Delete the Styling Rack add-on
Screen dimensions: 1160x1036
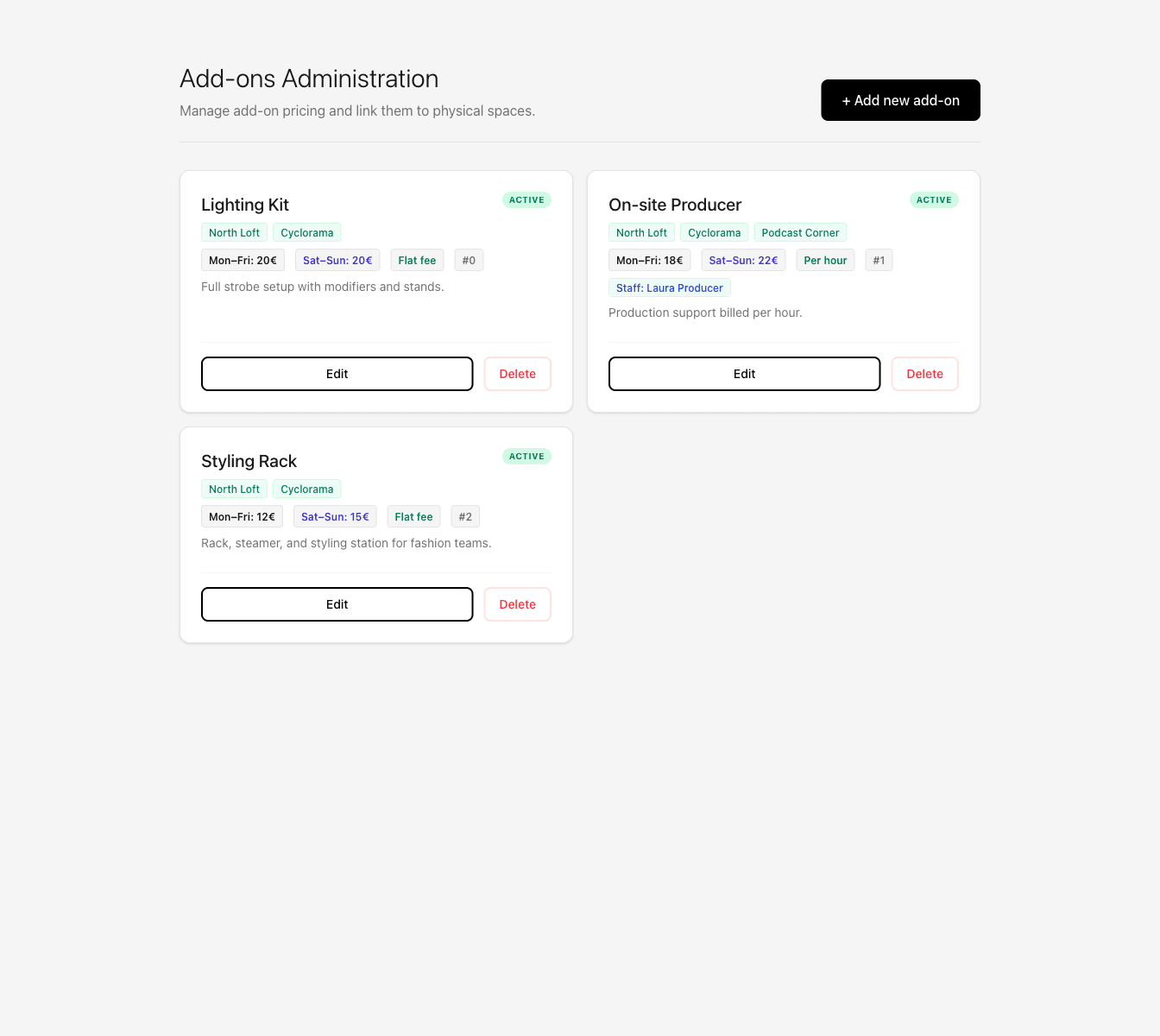[x=517, y=604]
